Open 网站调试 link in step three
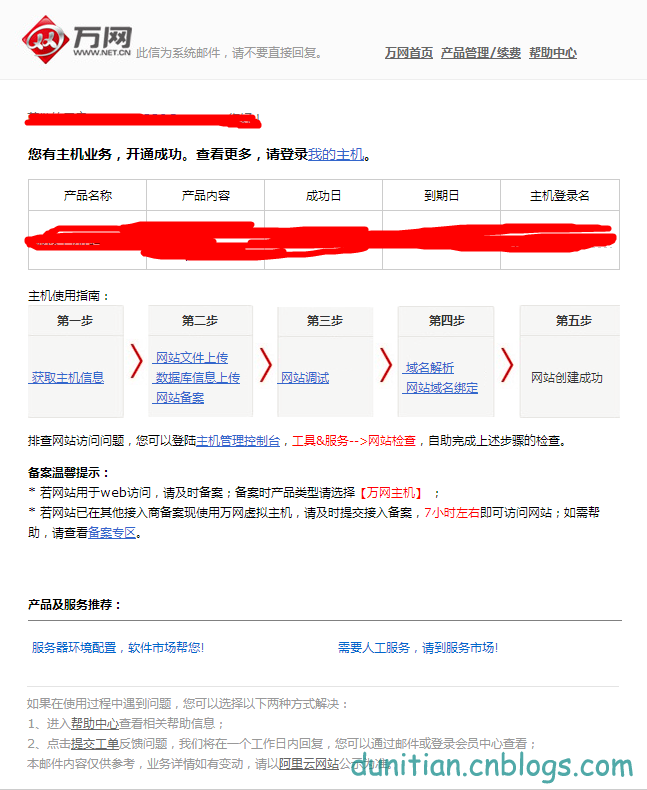 (305, 377)
